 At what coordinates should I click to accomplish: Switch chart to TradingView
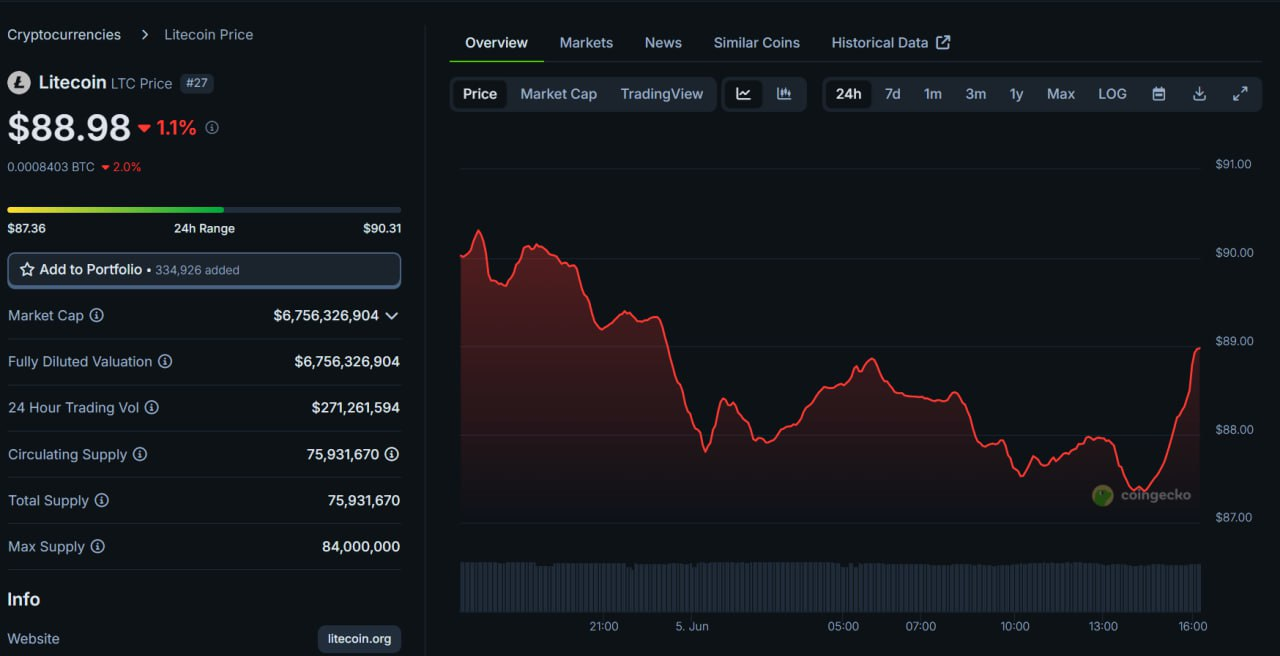click(662, 94)
